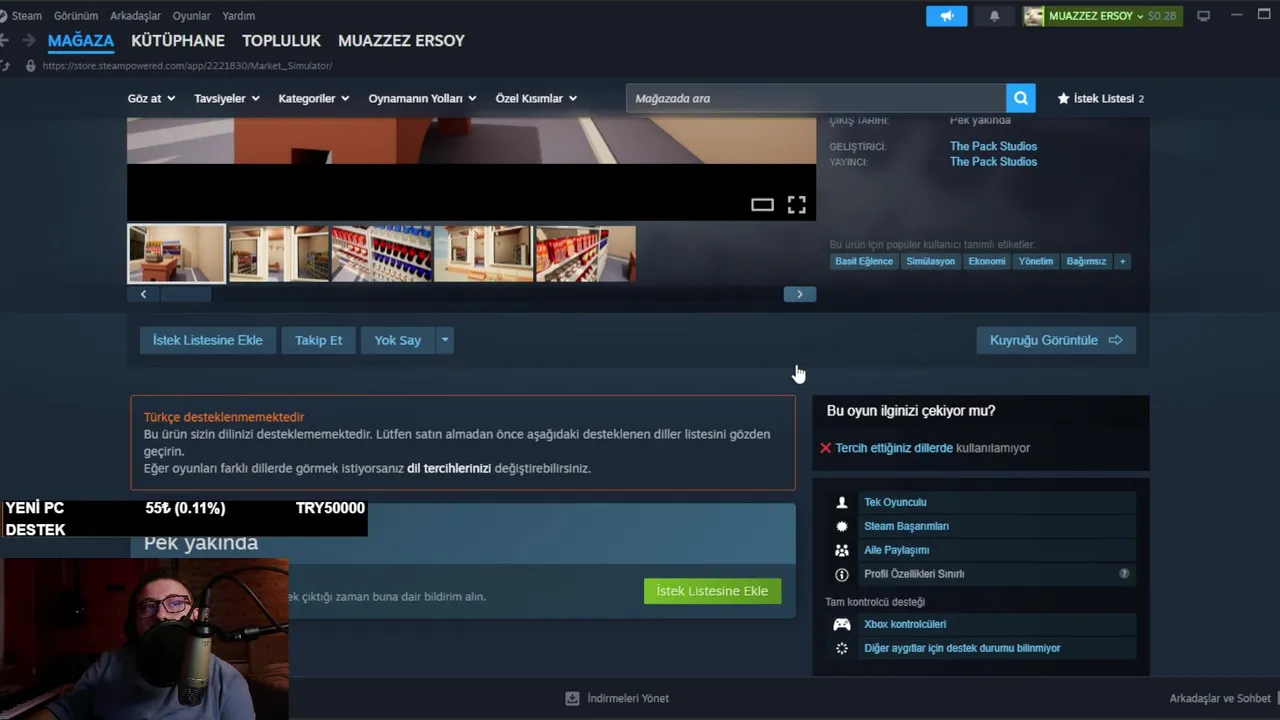
Task: Click the Yok Say button
Action: 397,340
